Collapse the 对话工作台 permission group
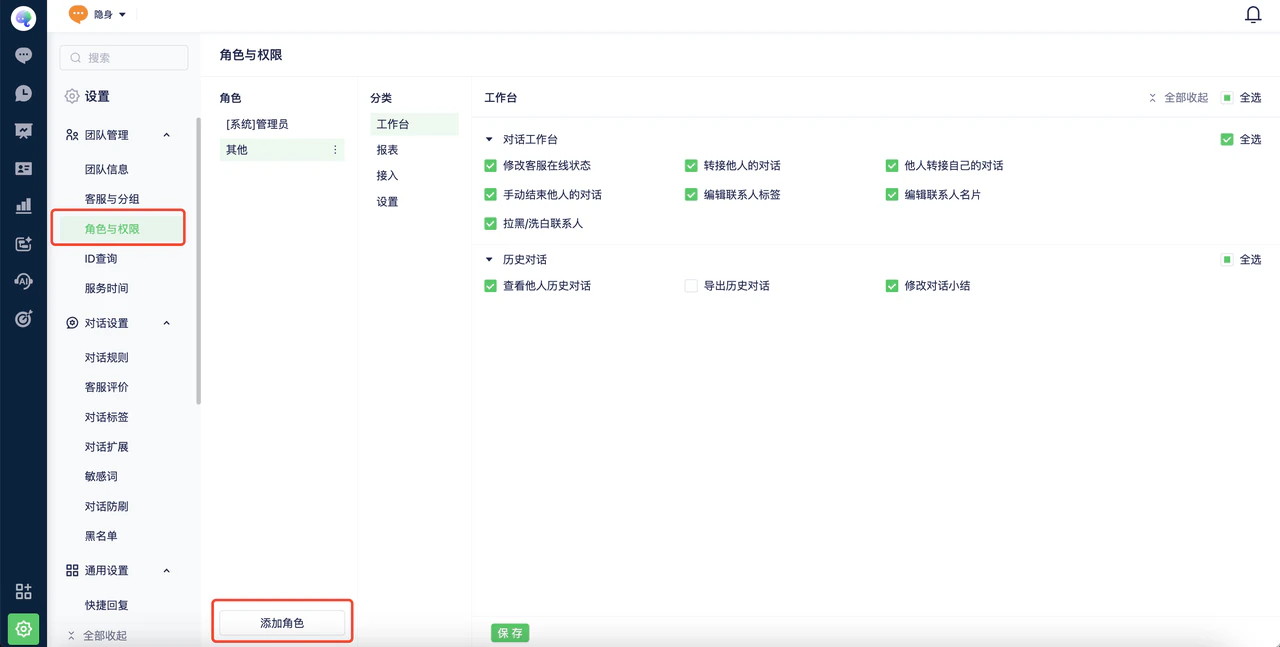 pyautogui.click(x=489, y=140)
